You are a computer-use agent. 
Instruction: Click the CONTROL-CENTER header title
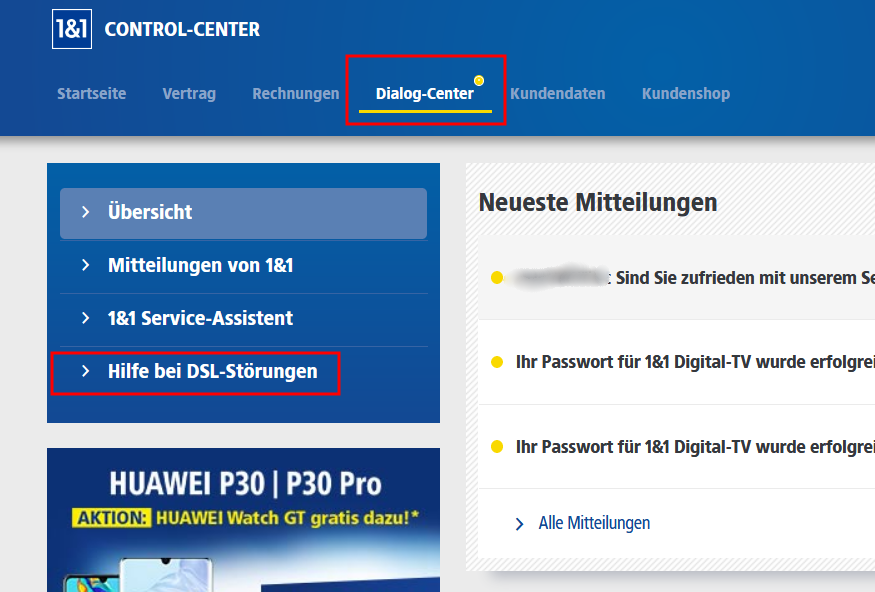pyautogui.click(x=182, y=30)
